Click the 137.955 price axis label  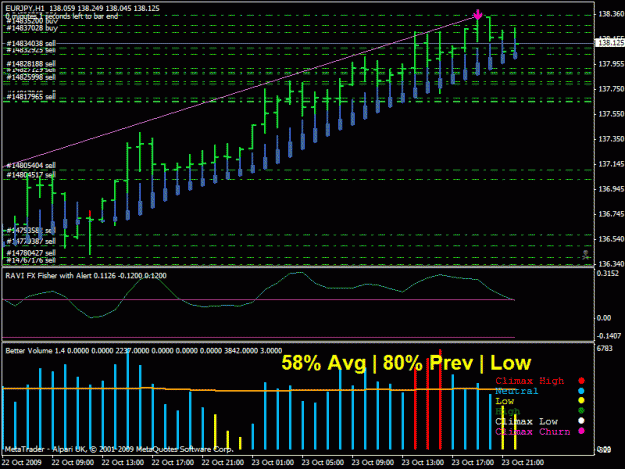pyautogui.click(x=611, y=64)
